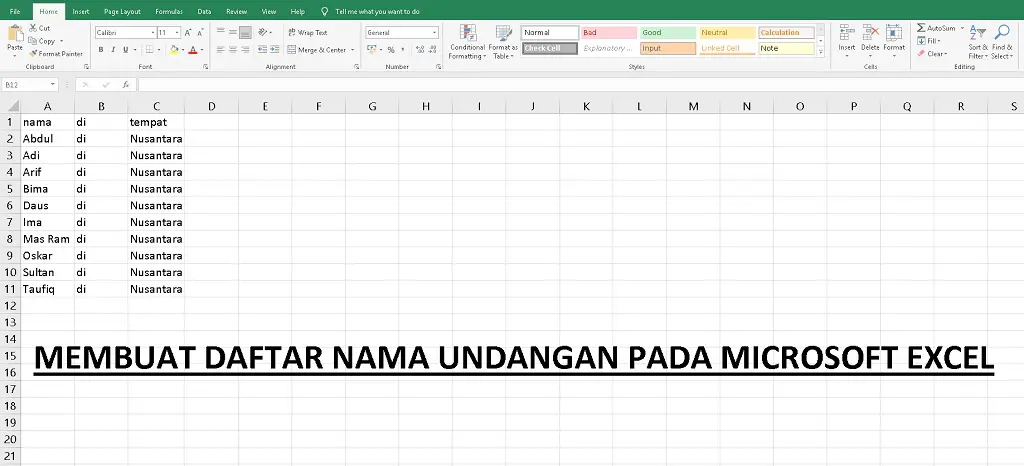Cut the selection with scissors icon

pyautogui.click(x=33, y=28)
